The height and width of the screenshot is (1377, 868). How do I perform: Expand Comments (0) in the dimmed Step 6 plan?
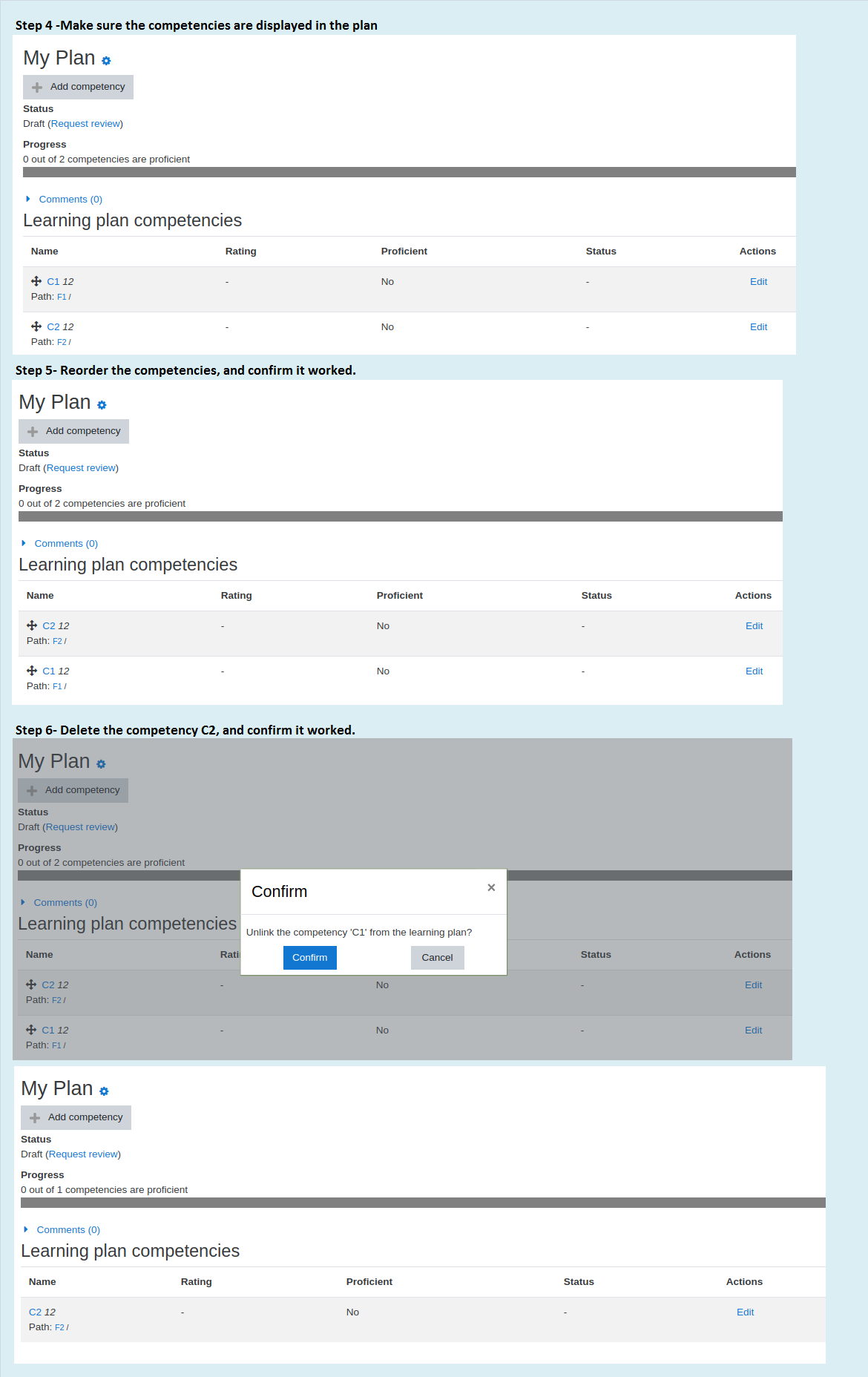click(x=65, y=903)
